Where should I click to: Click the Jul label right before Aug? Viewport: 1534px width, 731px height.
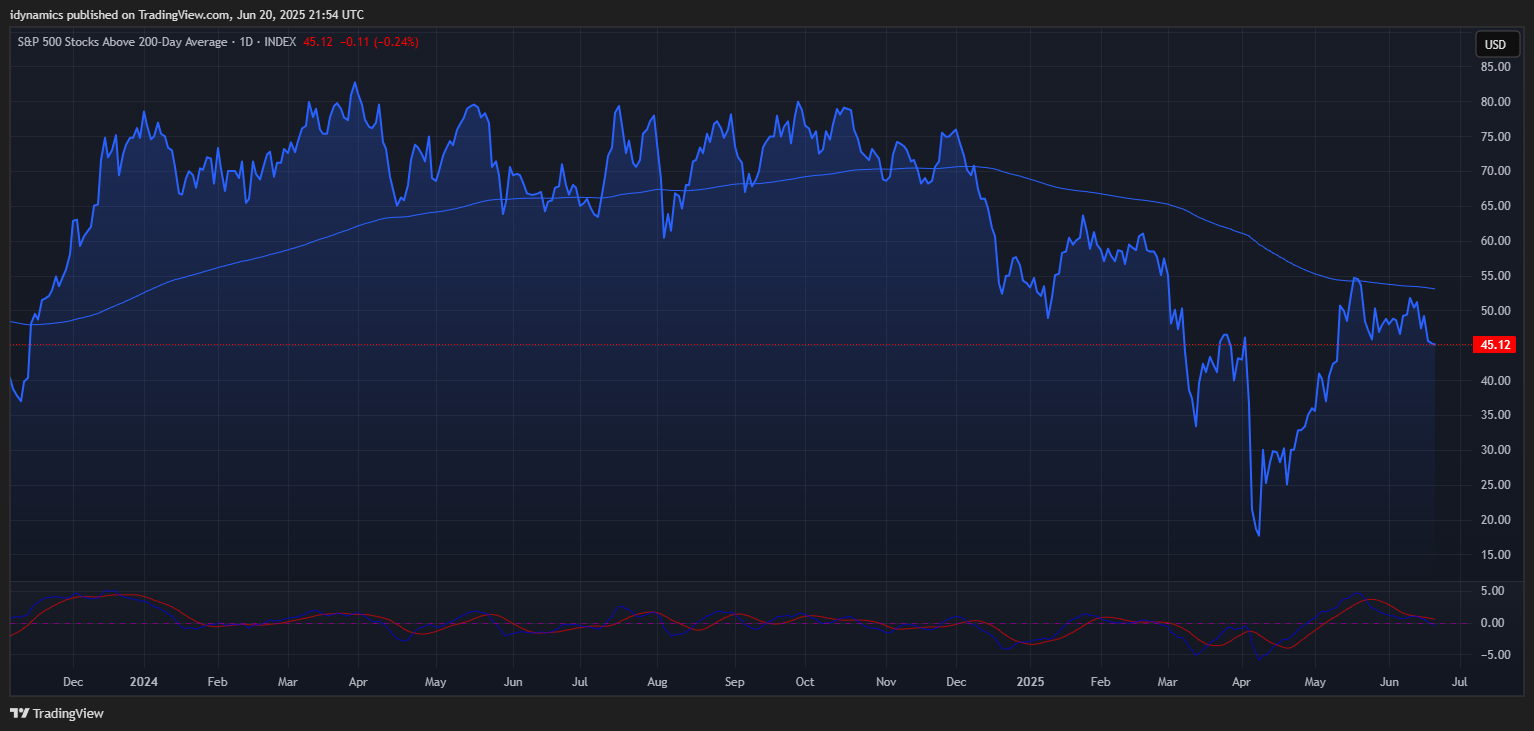[579, 682]
